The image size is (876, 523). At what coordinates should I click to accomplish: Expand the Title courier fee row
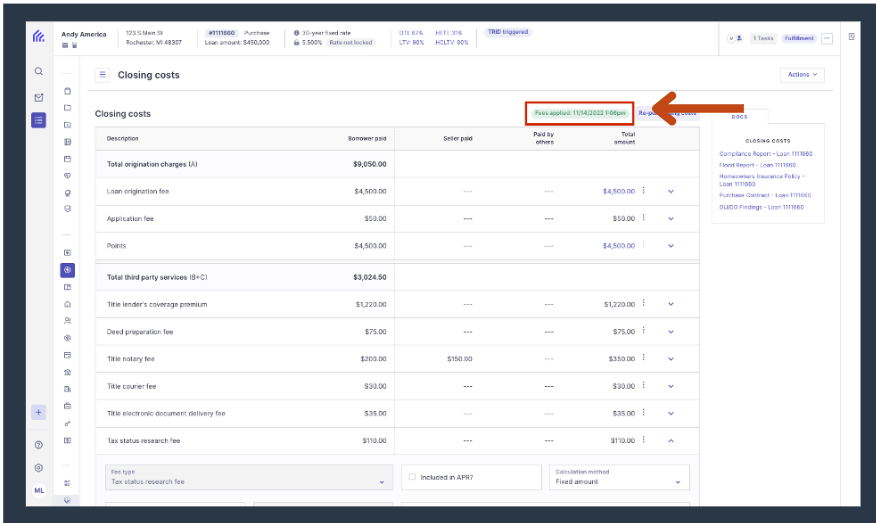point(671,386)
